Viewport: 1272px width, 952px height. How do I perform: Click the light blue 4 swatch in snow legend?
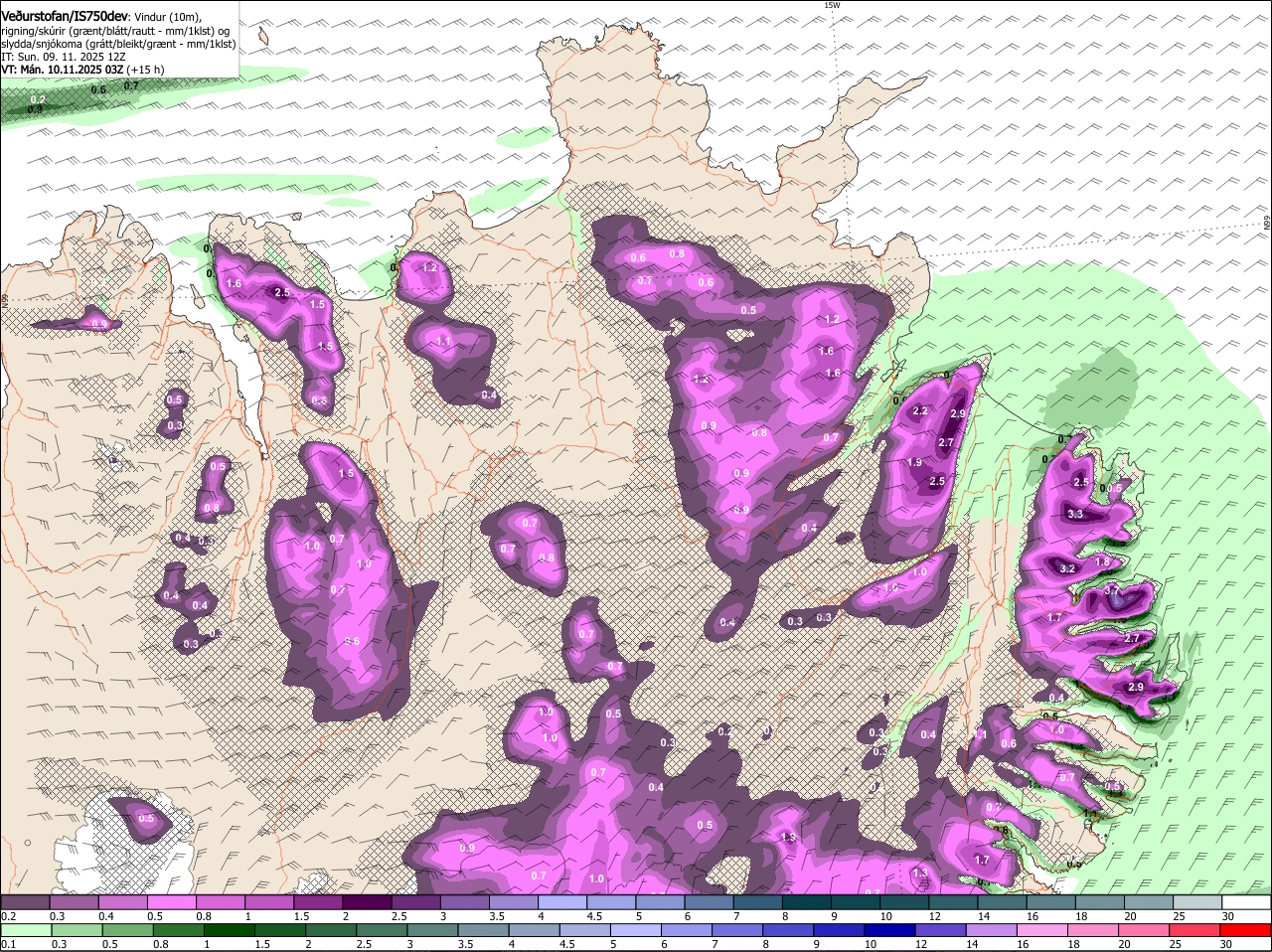click(x=560, y=902)
